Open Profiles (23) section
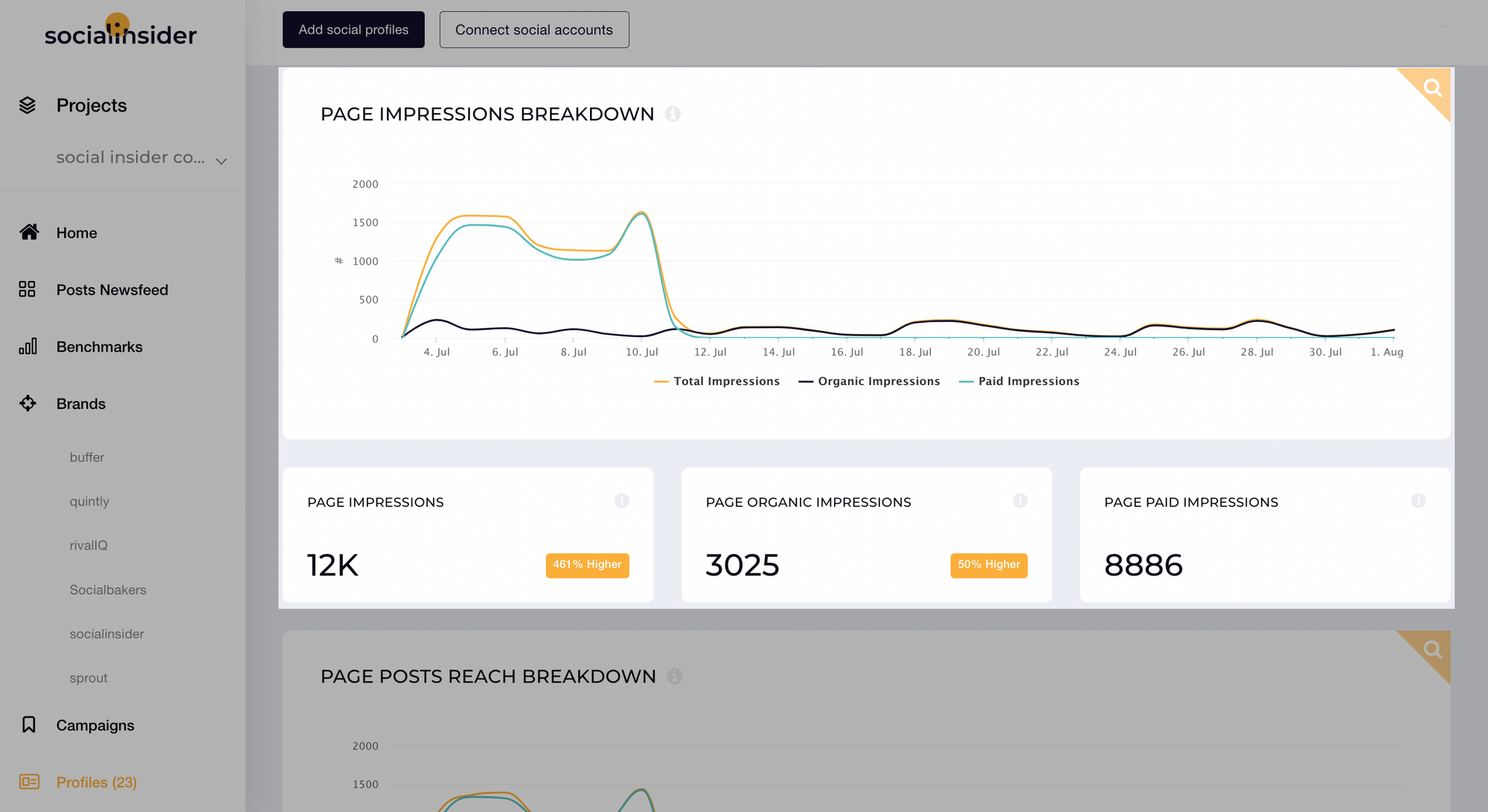The image size is (1488, 812). coord(97,782)
